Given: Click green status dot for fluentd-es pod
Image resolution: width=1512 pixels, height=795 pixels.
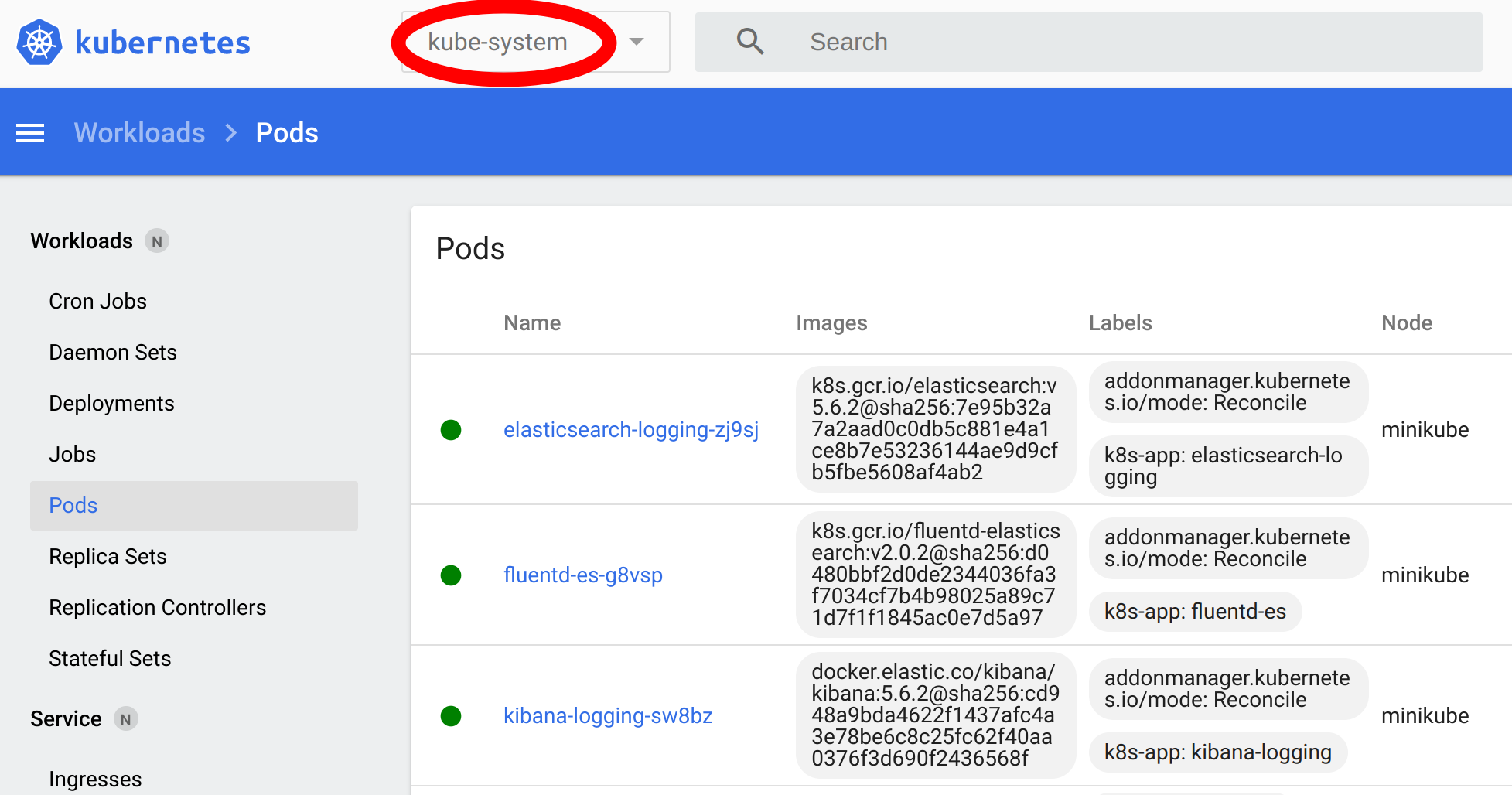Looking at the screenshot, I should pyautogui.click(x=451, y=575).
